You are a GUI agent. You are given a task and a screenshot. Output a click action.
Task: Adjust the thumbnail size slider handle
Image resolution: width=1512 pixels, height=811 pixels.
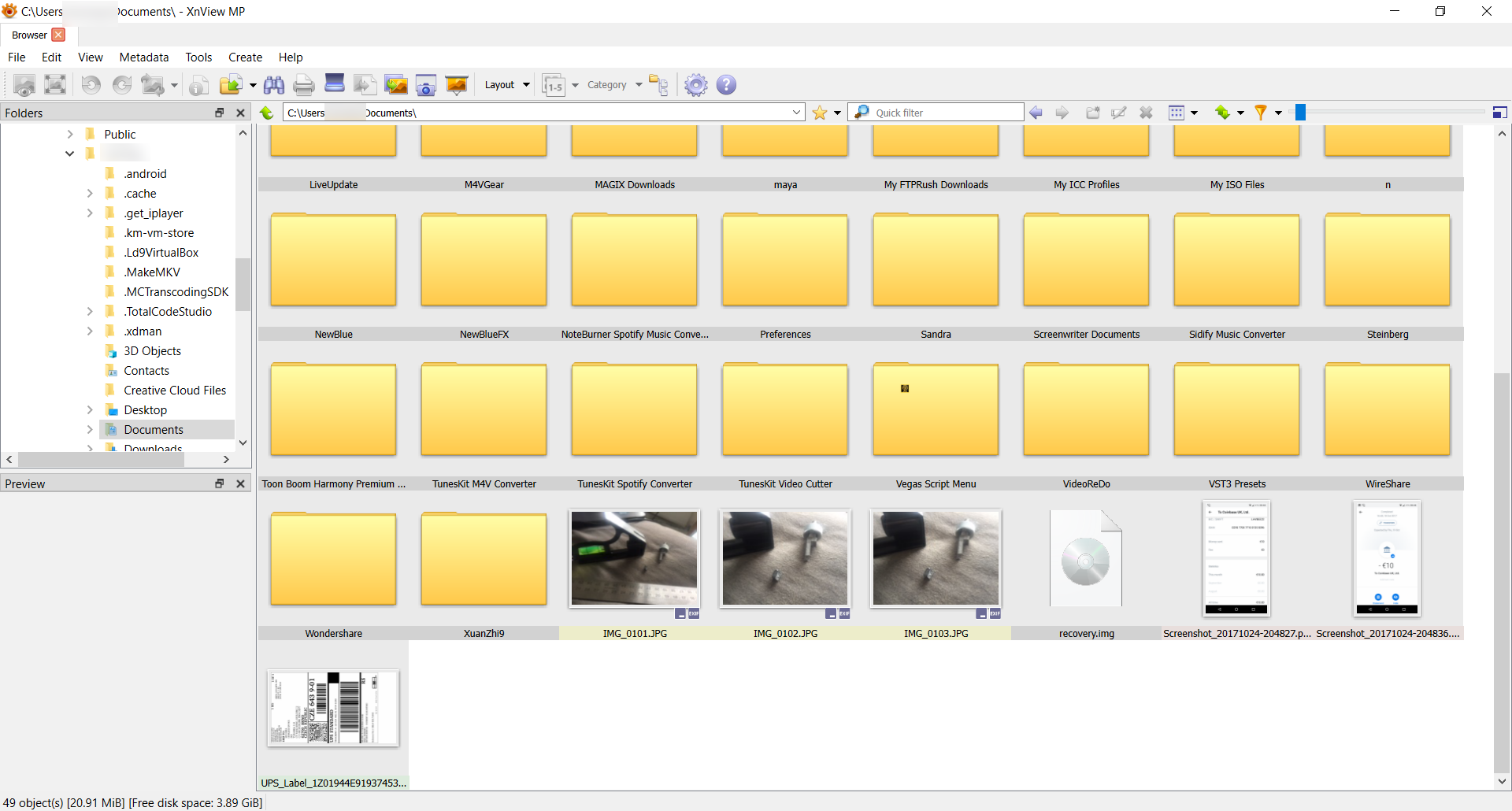tap(1301, 113)
